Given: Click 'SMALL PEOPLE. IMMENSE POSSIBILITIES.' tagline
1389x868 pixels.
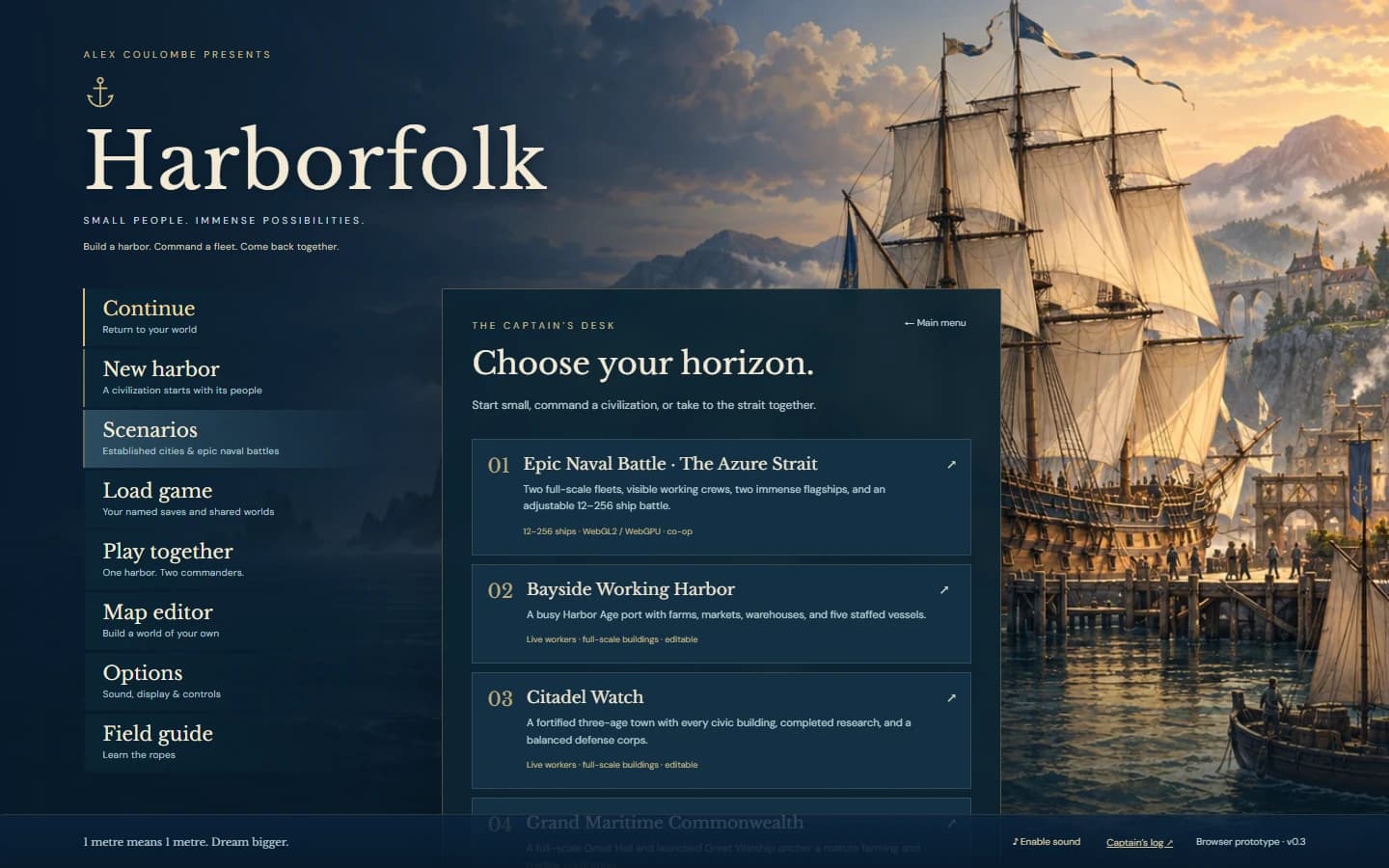Looking at the screenshot, I should pyautogui.click(x=224, y=221).
